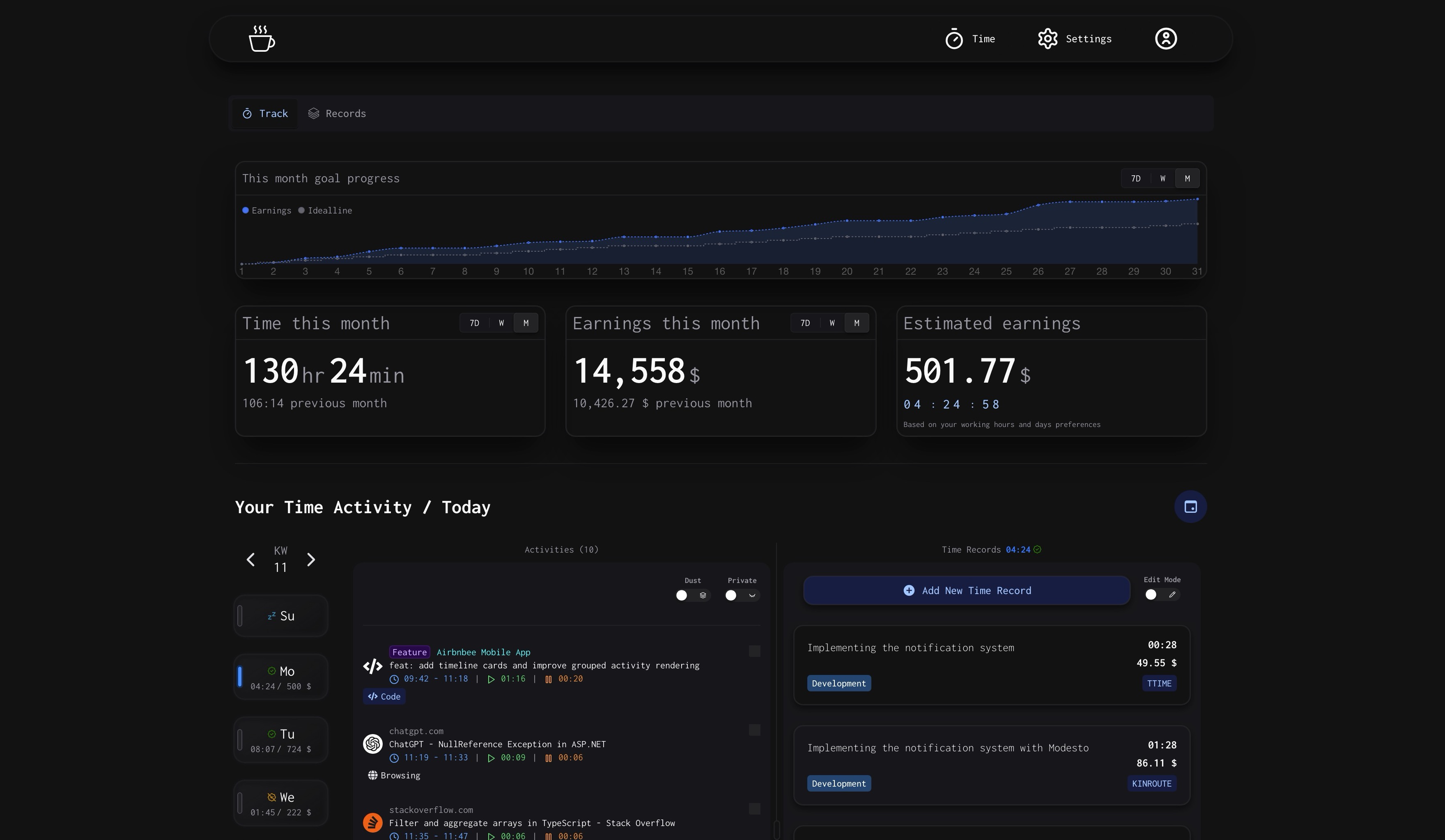Set goal progress chart to 7D

pos(1135,178)
